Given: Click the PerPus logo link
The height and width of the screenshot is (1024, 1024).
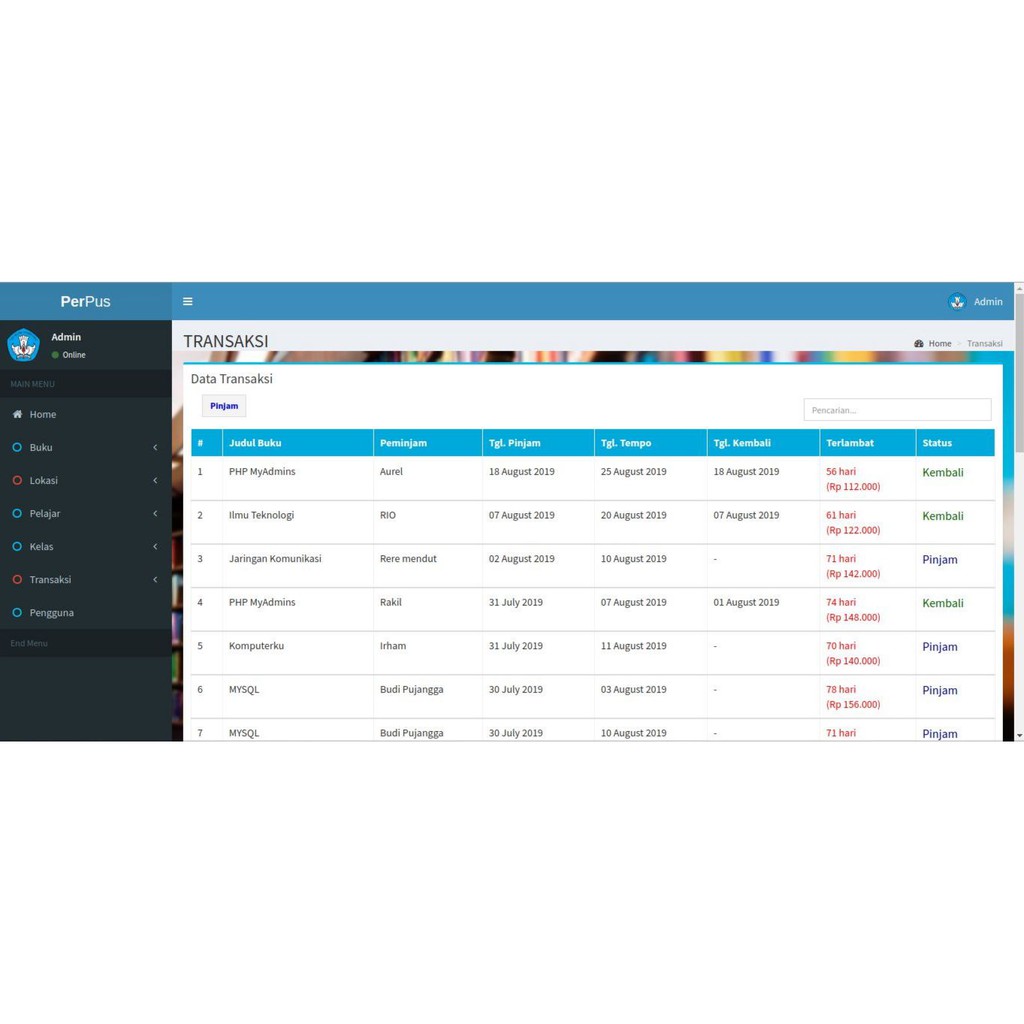Looking at the screenshot, I should point(86,302).
